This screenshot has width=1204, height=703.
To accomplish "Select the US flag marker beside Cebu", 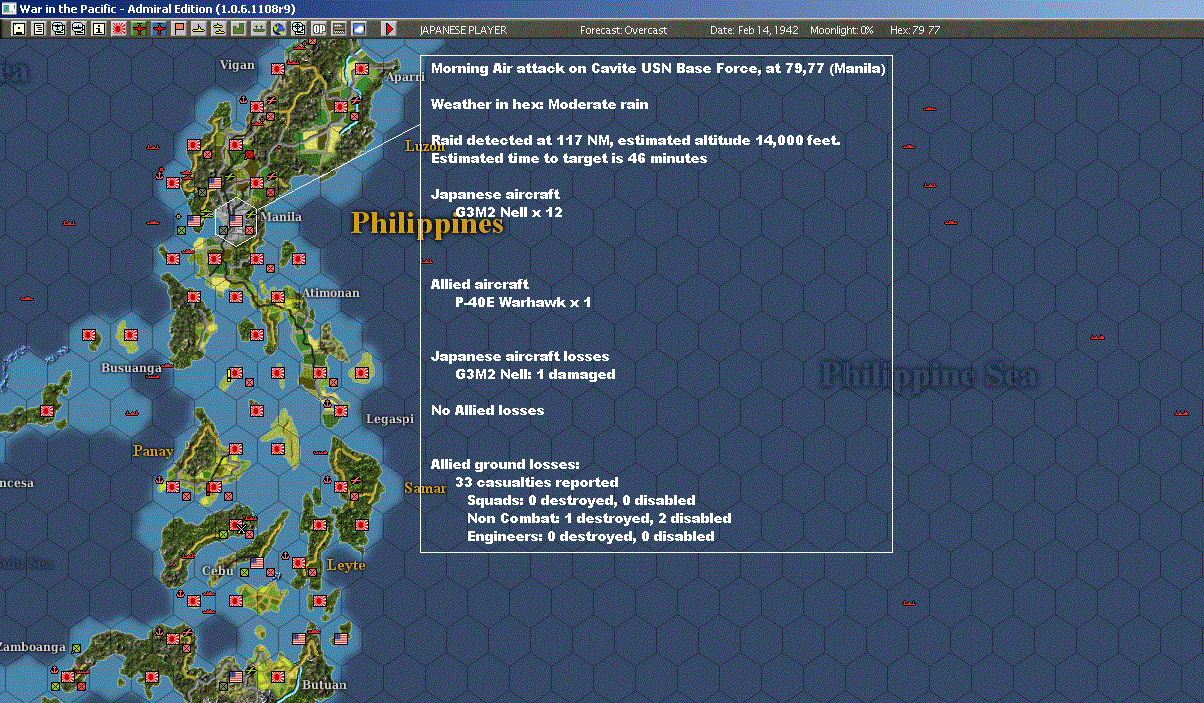I will (x=257, y=563).
